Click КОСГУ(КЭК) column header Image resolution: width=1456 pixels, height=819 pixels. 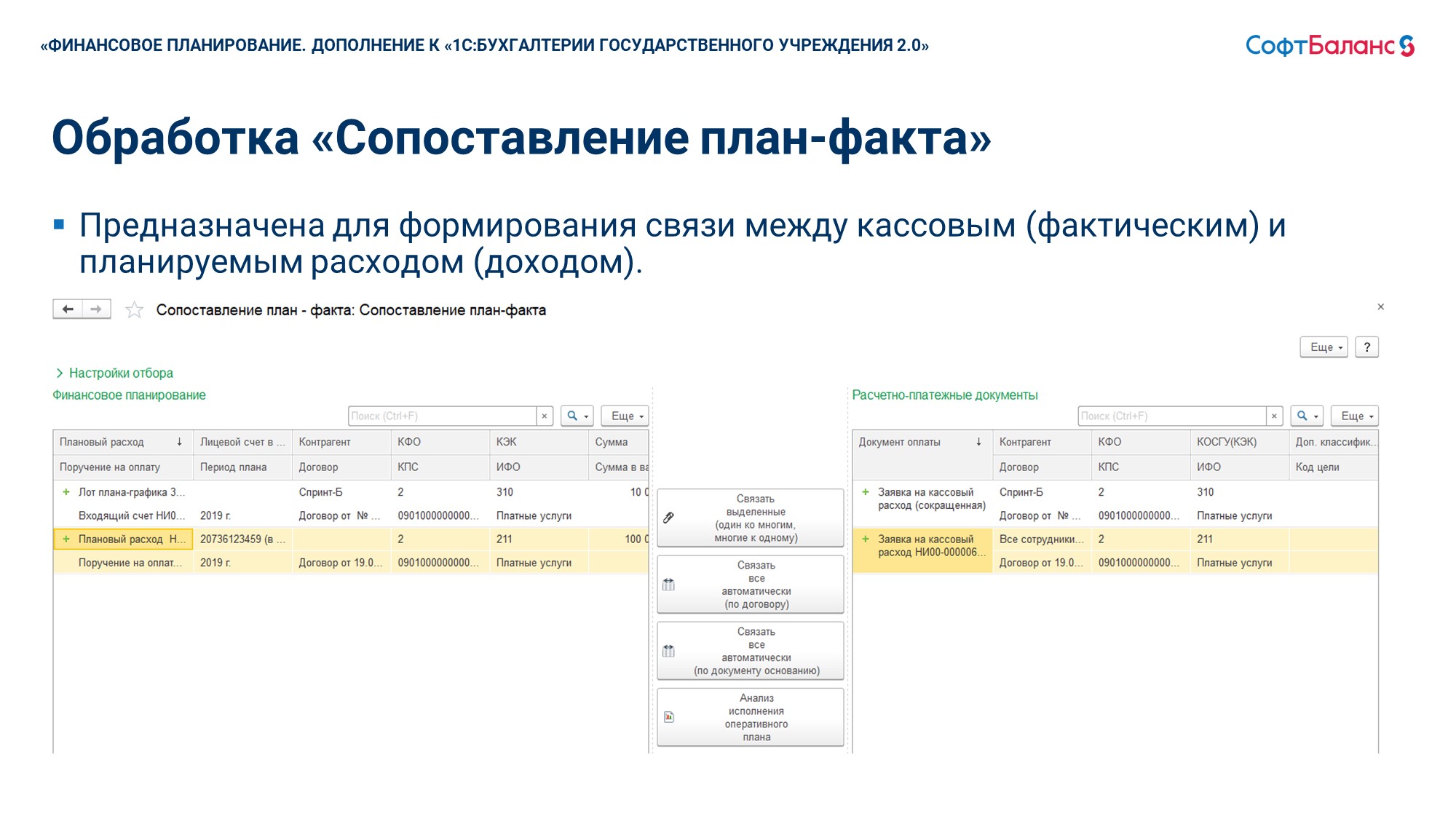point(1239,442)
